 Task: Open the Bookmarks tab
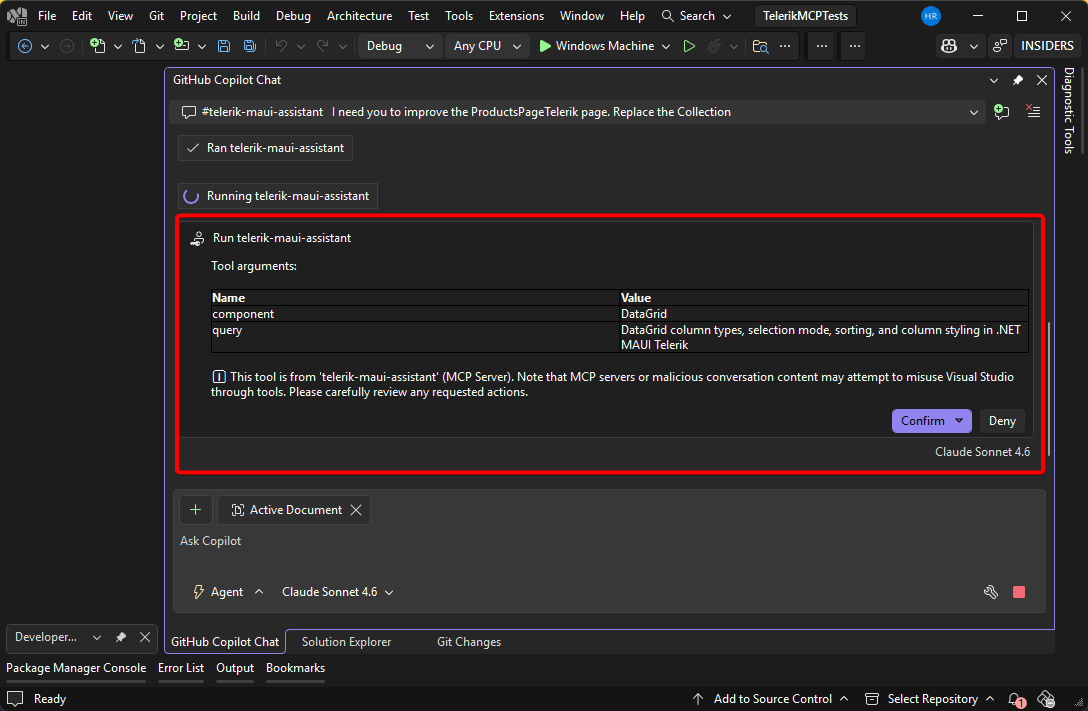tap(296, 668)
